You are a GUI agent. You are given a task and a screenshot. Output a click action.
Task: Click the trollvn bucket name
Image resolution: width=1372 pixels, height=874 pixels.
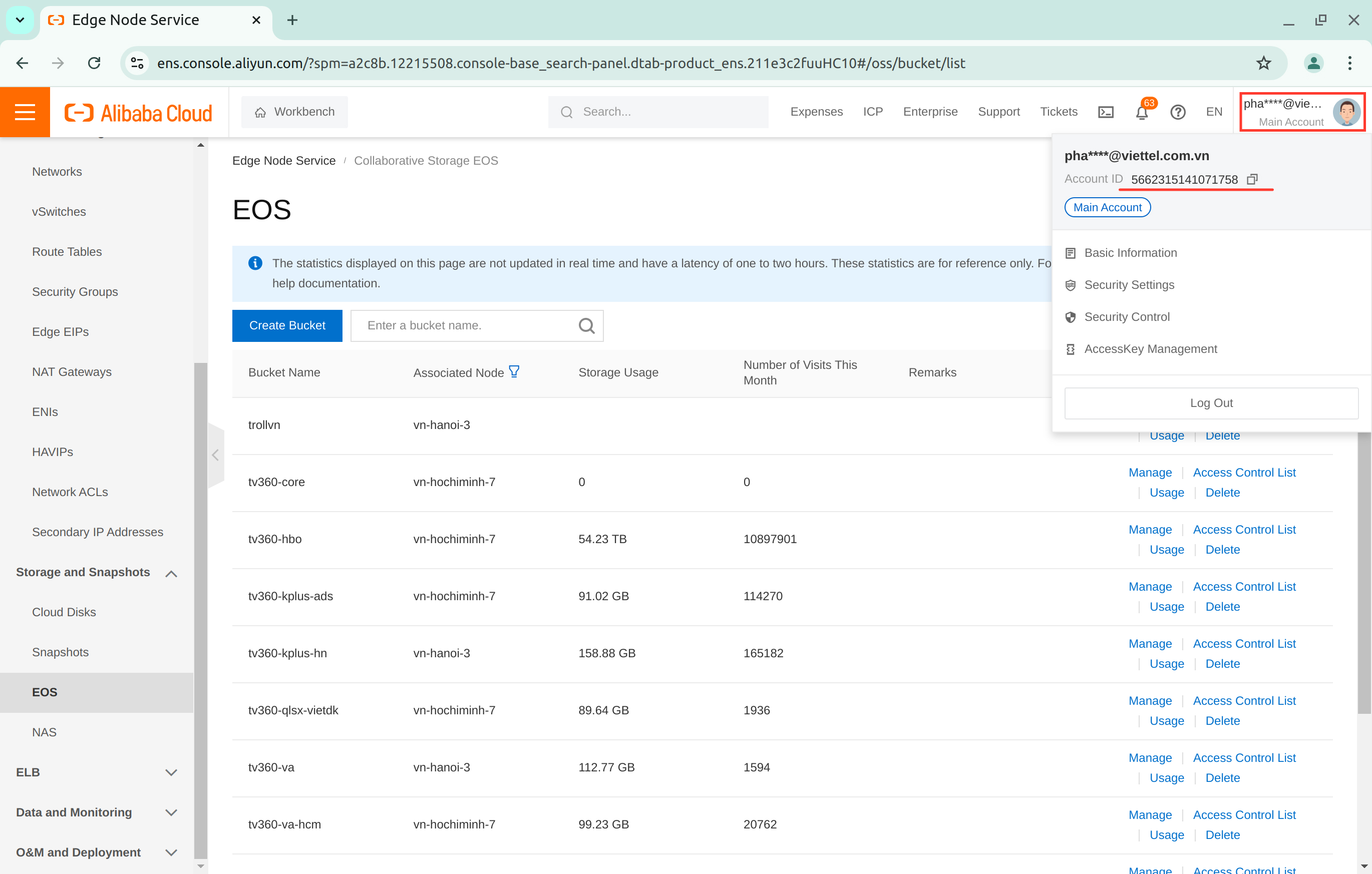click(x=264, y=424)
